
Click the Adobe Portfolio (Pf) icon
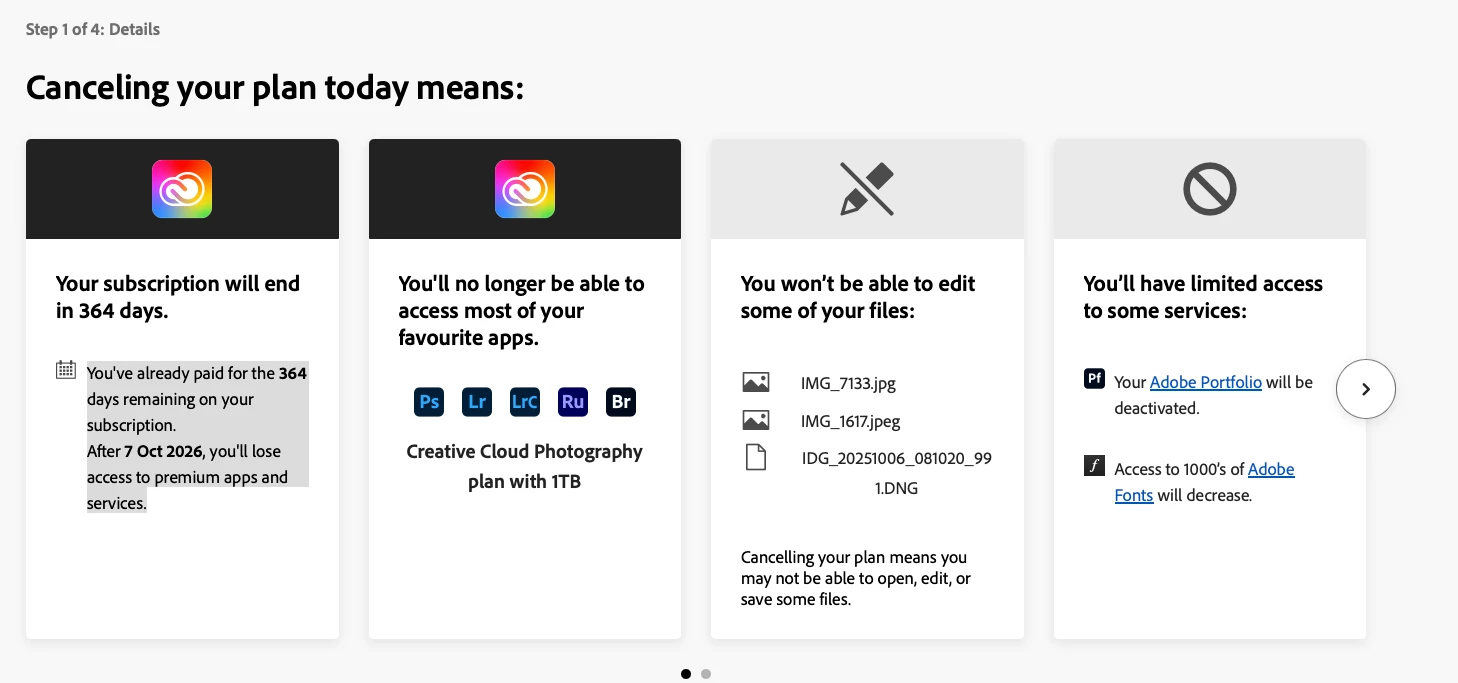(1095, 379)
